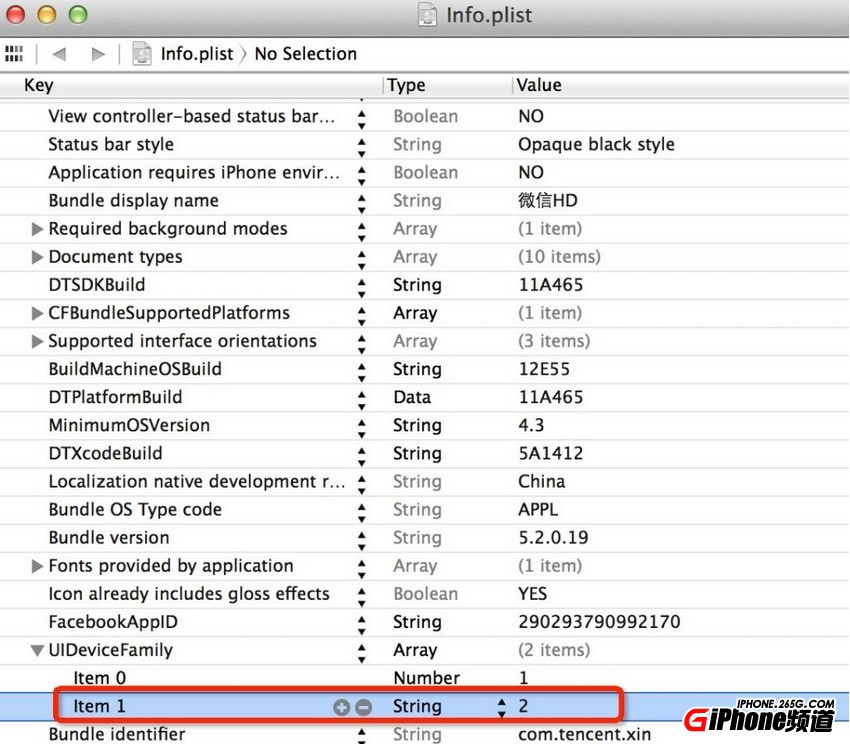Viewport: 850px width, 744px height.
Task: Select the Bundle version value 5.2.0.19
Action: point(553,538)
